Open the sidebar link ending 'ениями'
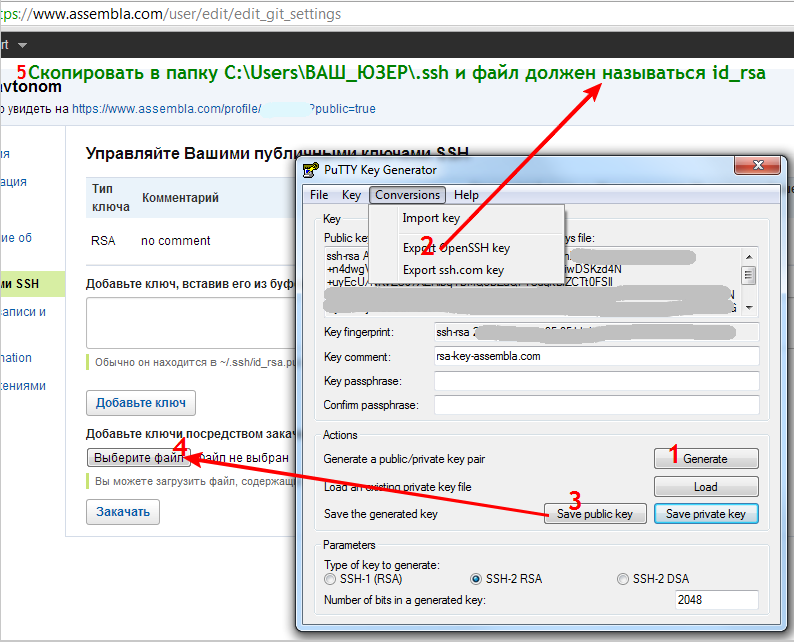794x642 pixels. [23, 385]
